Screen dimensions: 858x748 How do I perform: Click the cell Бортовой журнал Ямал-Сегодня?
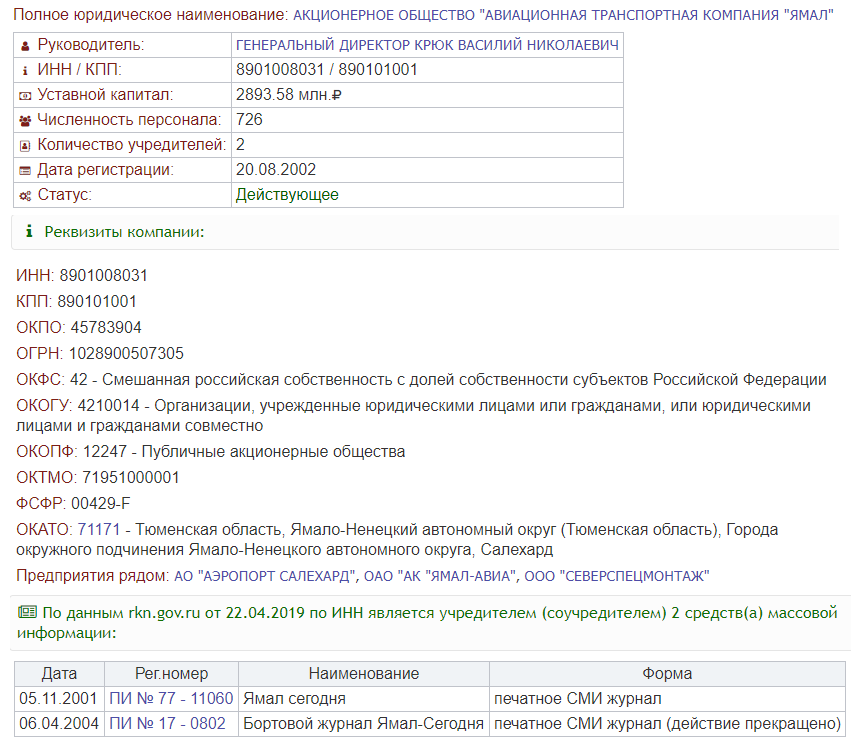364,724
